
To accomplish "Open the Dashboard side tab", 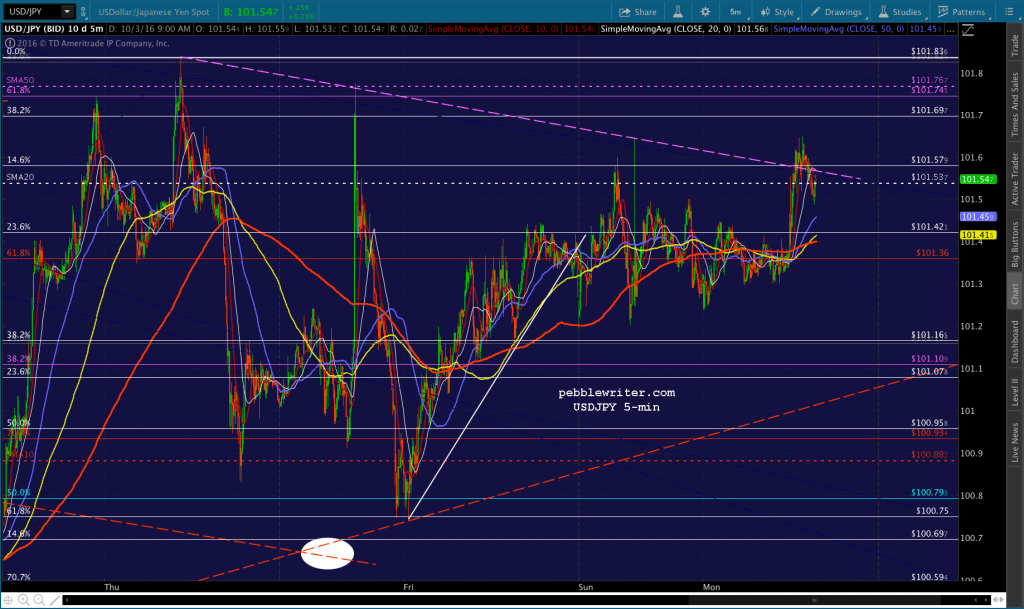I will (x=1015, y=341).
